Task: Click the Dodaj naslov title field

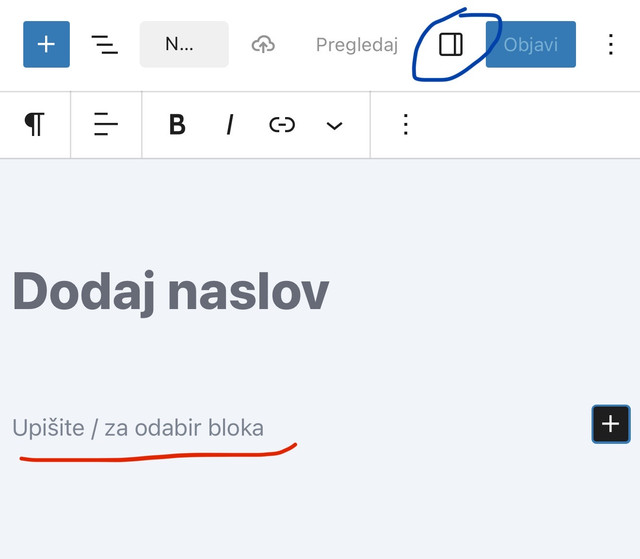Action: point(171,291)
